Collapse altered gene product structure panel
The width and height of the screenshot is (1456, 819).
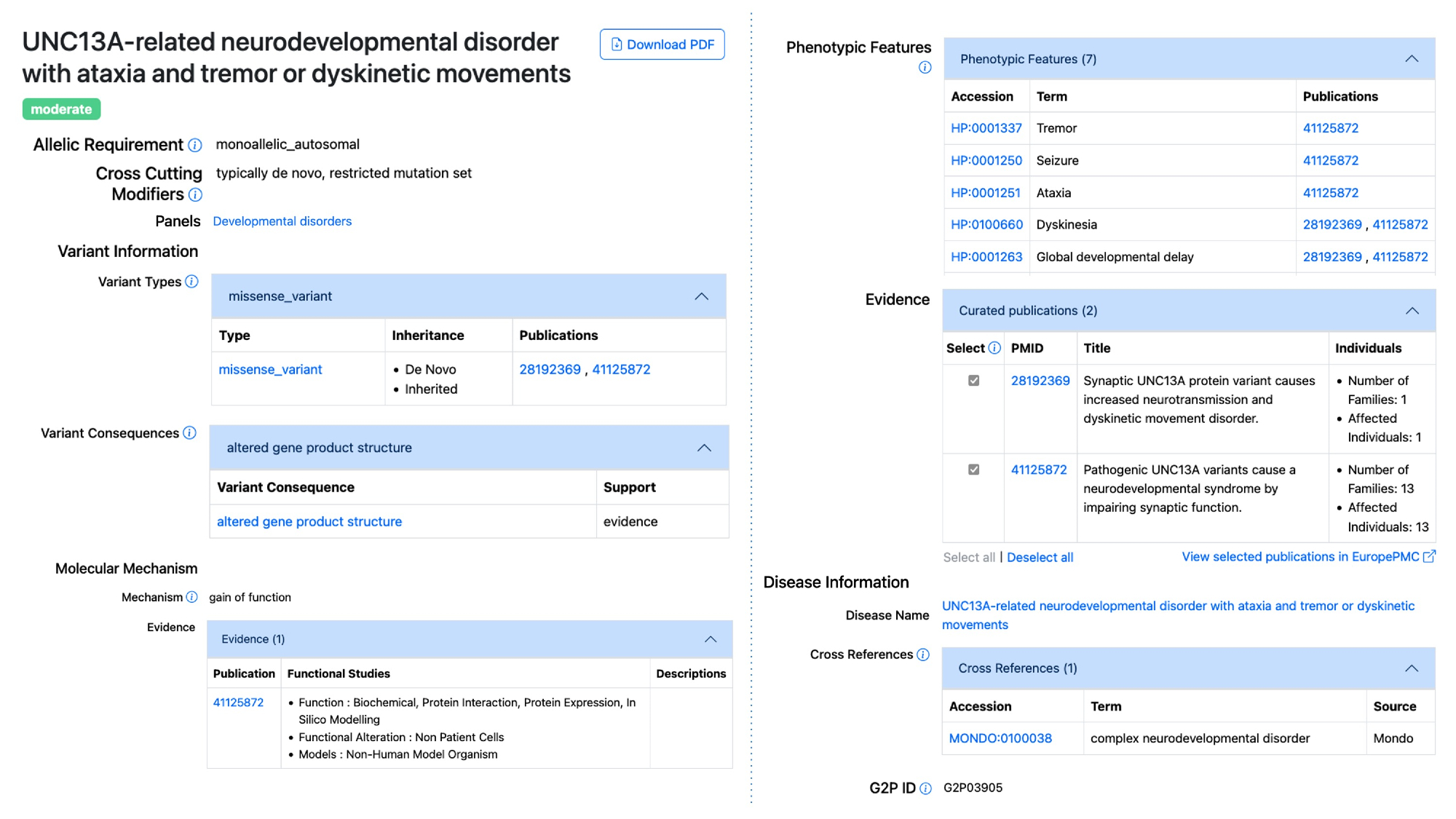coord(704,448)
